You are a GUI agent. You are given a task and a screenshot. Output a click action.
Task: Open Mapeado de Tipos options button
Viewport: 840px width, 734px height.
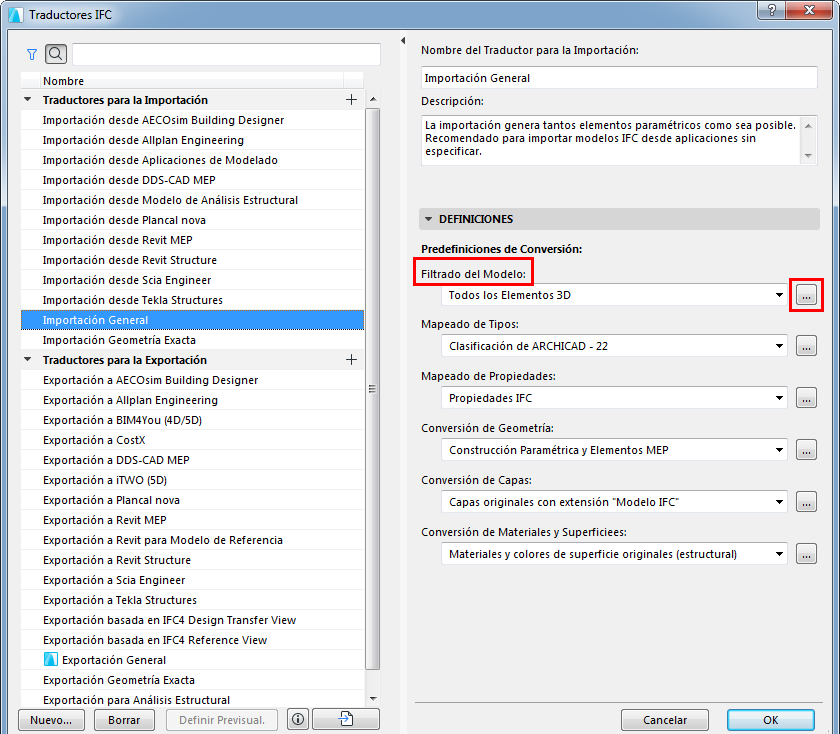pyautogui.click(x=806, y=346)
